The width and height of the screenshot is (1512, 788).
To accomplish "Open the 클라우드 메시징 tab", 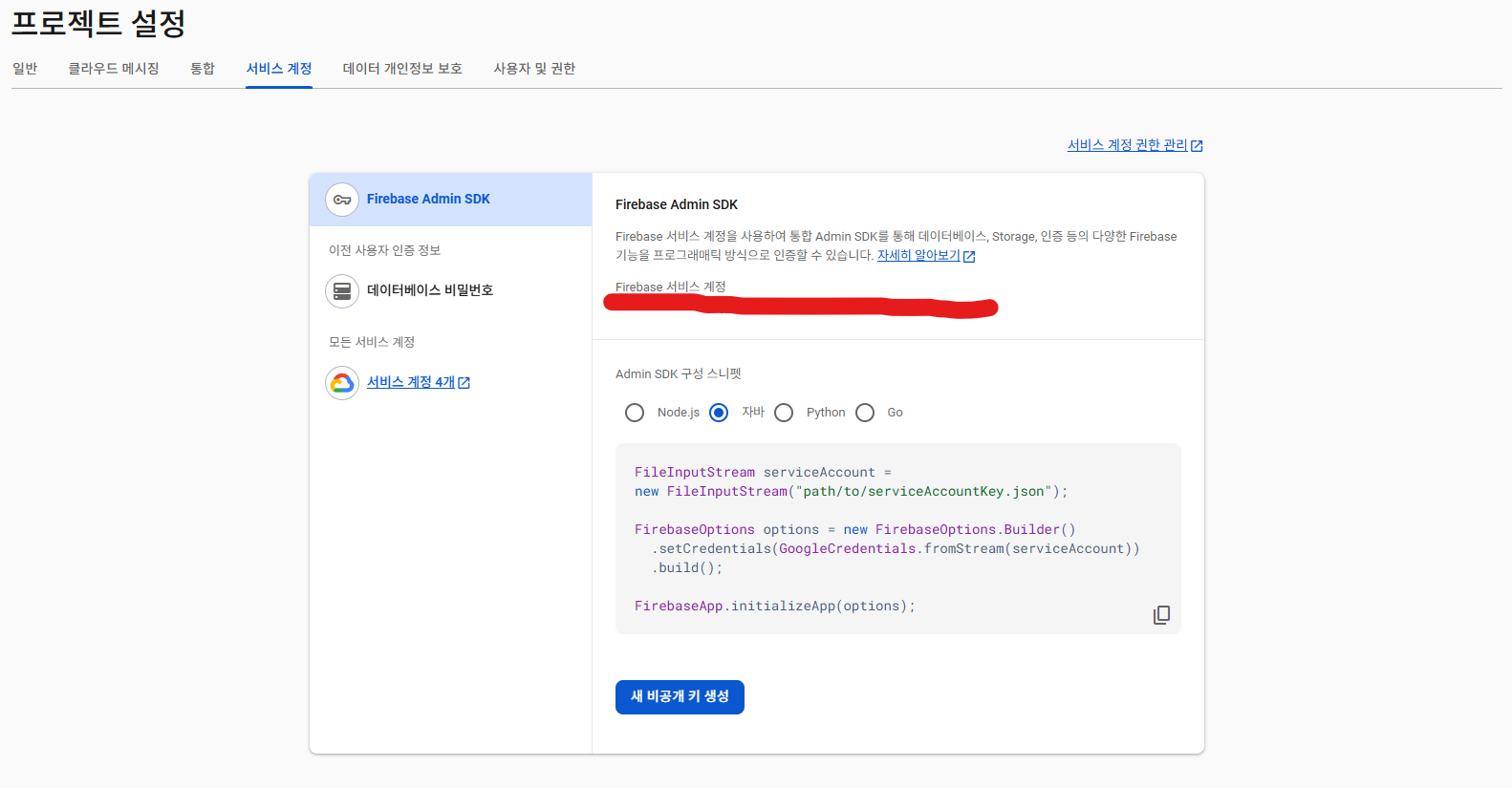I will (x=114, y=69).
